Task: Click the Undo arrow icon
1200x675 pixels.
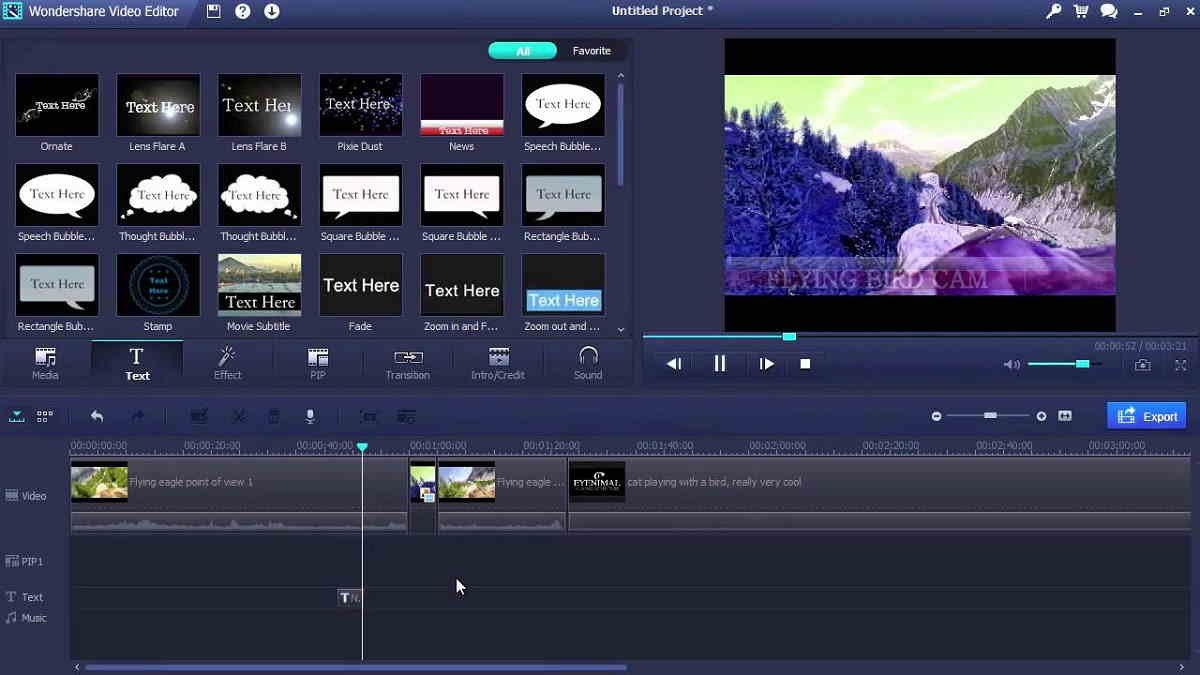Action: pyautogui.click(x=96, y=416)
